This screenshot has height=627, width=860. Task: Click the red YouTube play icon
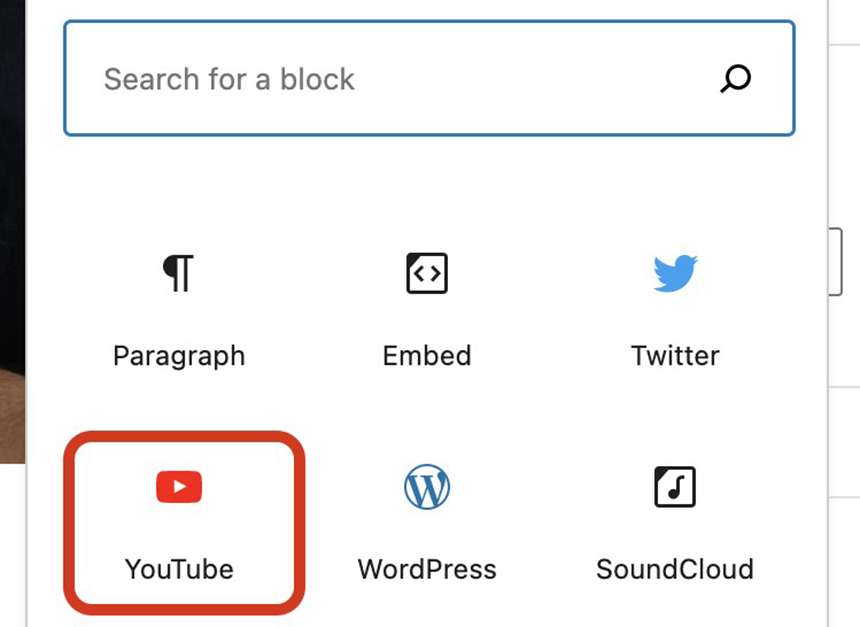[179, 487]
